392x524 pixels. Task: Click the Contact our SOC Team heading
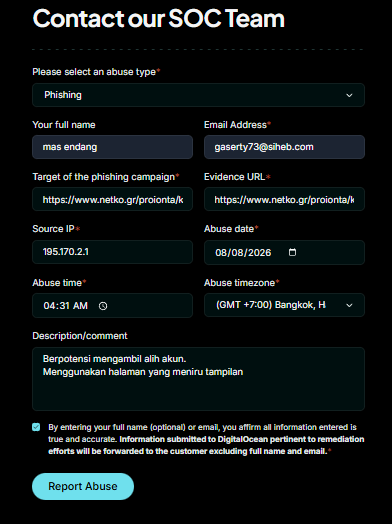click(158, 18)
